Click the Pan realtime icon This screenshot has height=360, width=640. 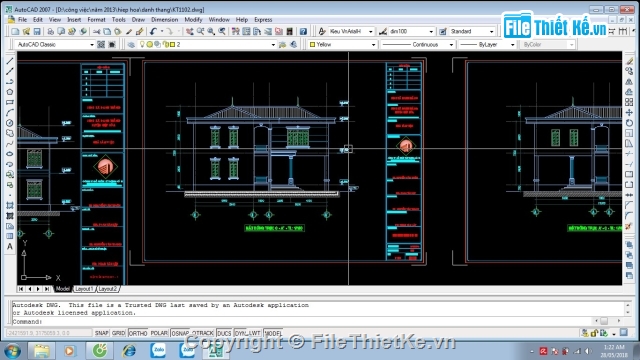click(189, 31)
